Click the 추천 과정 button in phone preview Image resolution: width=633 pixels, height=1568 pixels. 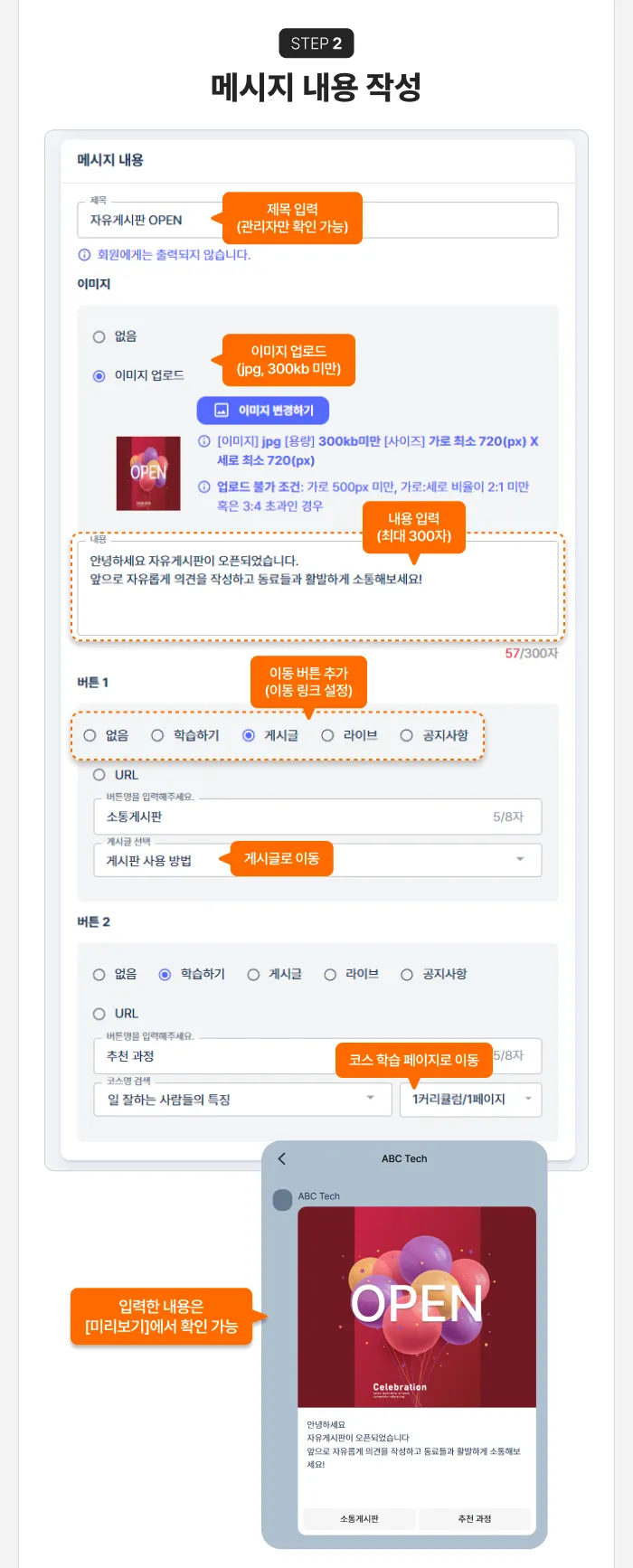pyautogui.click(x=475, y=1519)
